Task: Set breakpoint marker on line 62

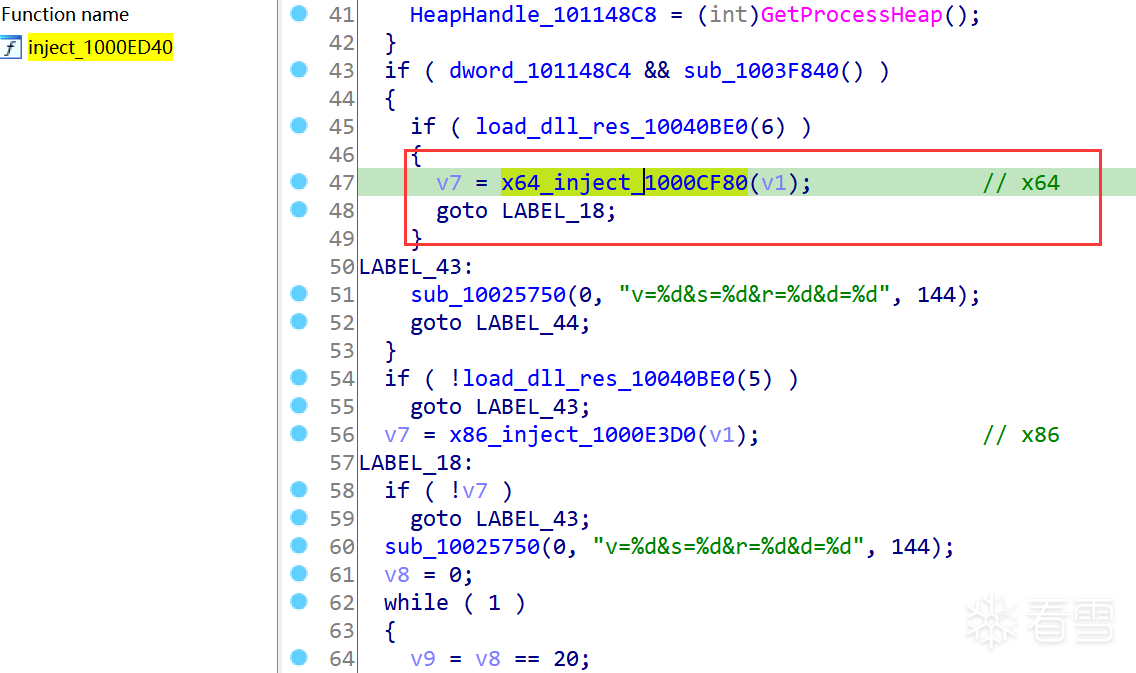Action: click(x=298, y=601)
